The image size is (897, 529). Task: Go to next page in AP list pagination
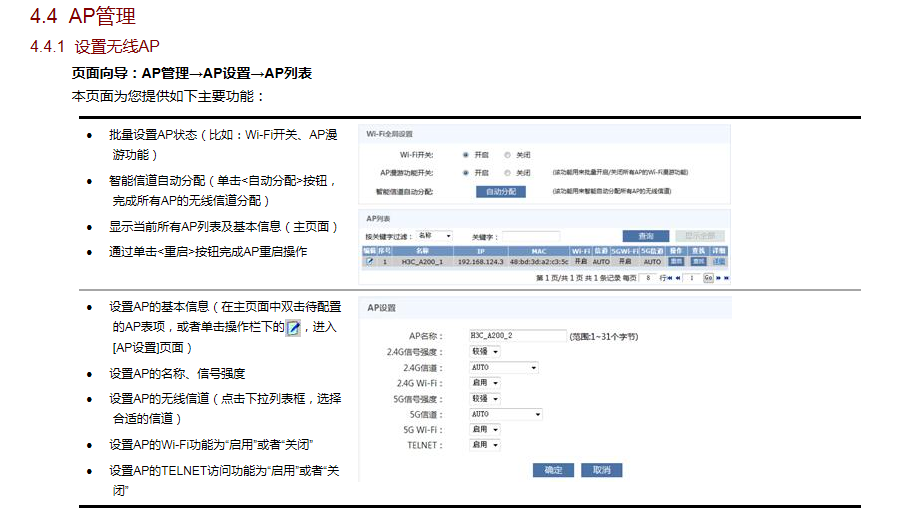click(719, 278)
